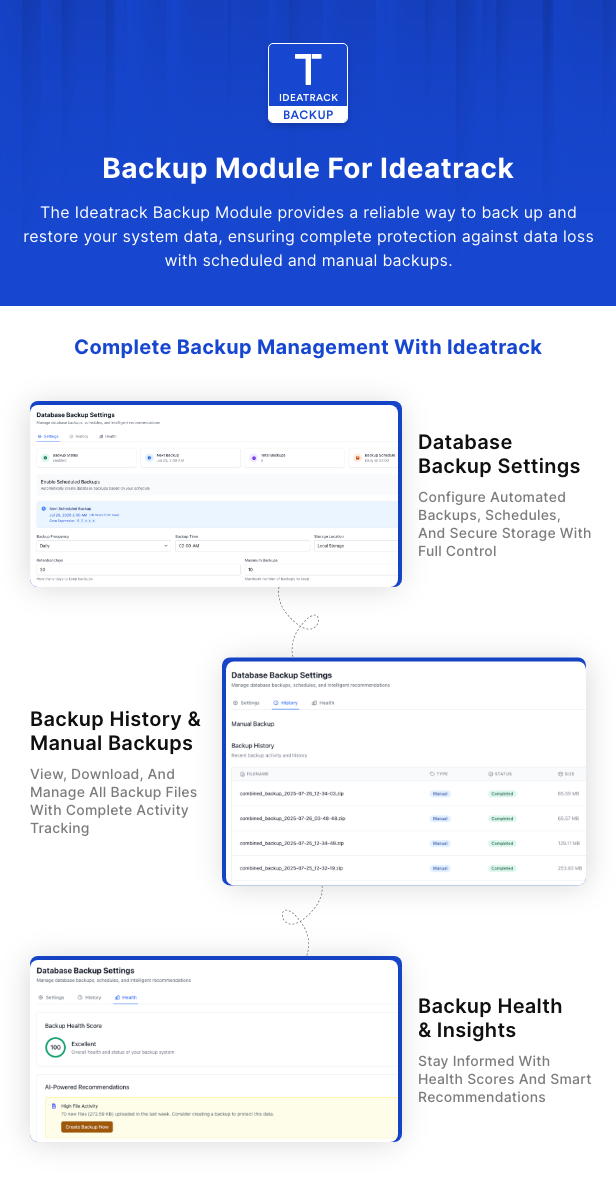
Task: Click the backup settings screenshot thumbnail
Action: click(215, 494)
